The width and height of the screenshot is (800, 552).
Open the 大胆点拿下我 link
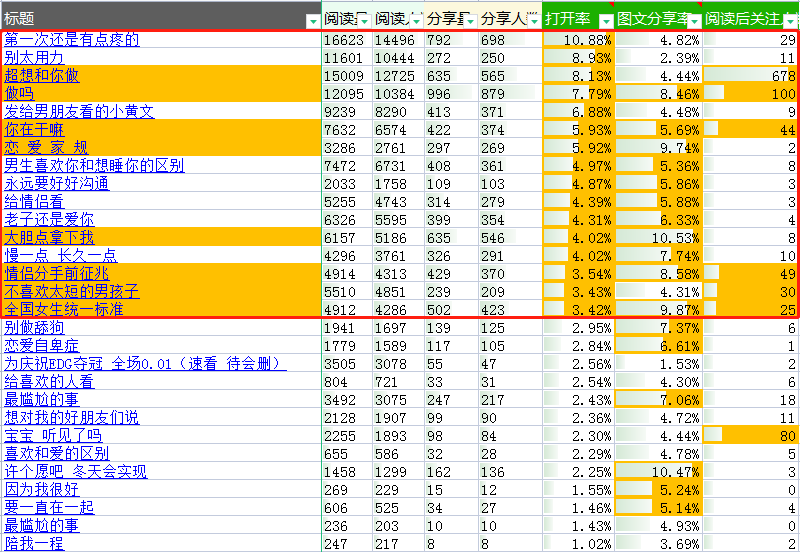pos(49,237)
